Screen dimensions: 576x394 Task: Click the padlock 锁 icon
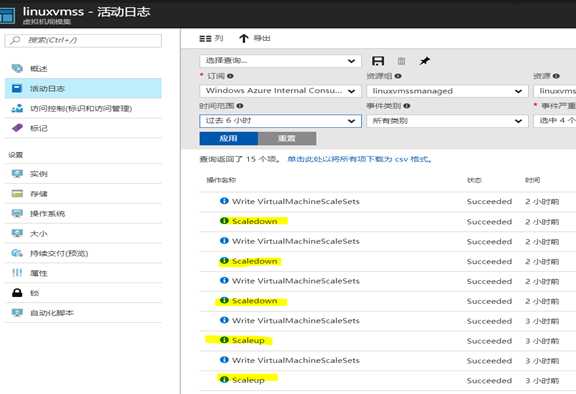[17, 293]
